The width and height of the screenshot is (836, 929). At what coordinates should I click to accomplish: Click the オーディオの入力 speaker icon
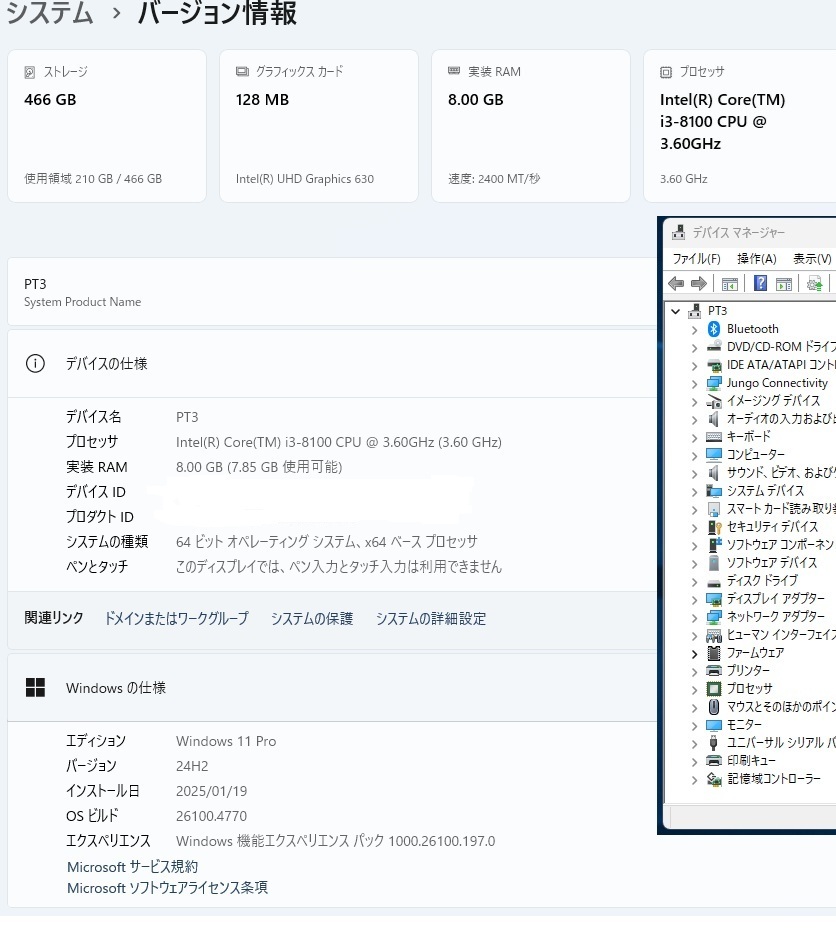click(x=714, y=419)
